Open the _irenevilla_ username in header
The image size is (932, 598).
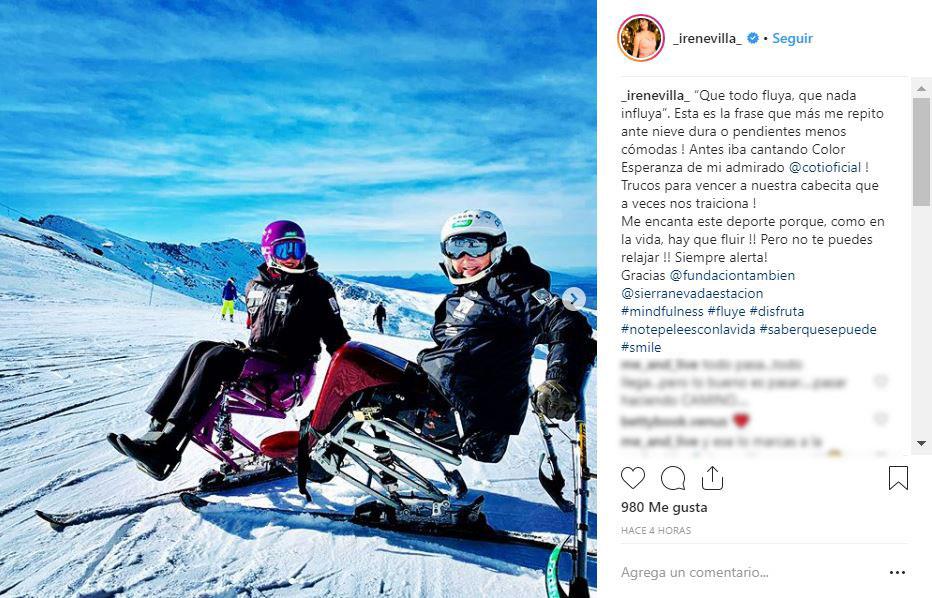[707, 39]
